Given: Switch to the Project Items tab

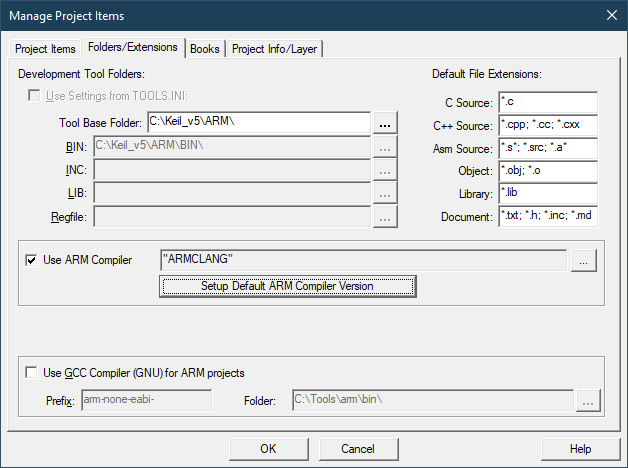Looking at the screenshot, I should pyautogui.click(x=45, y=49).
